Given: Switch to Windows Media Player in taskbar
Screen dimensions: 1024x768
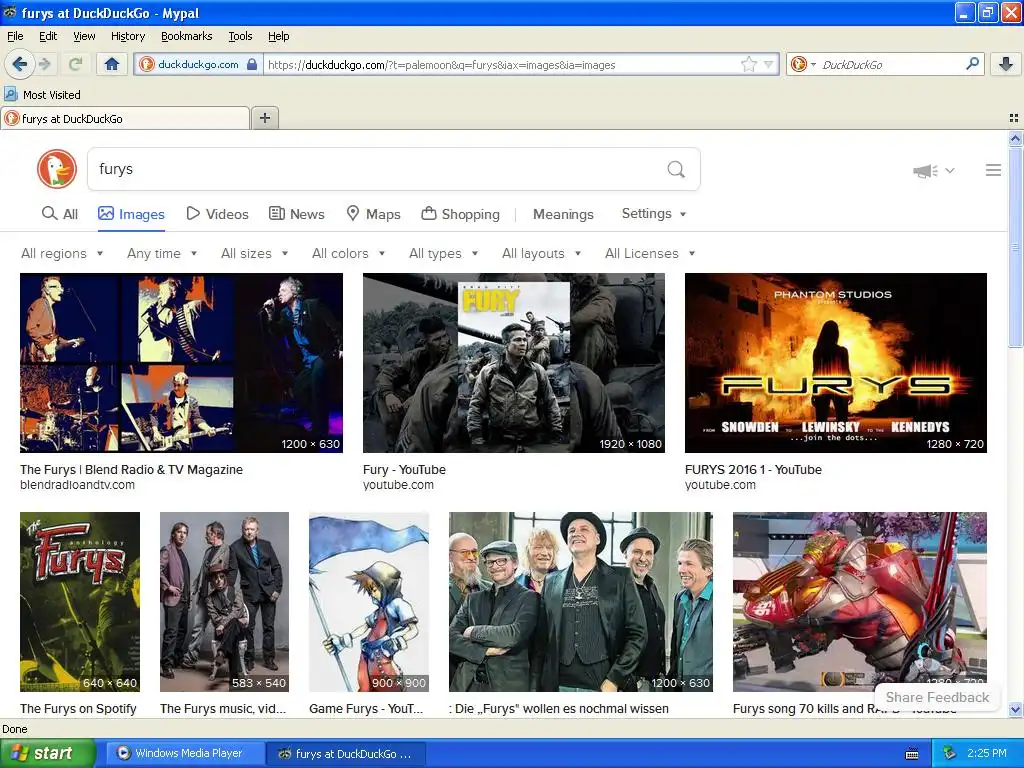Looking at the screenshot, I should tap(185, 753).
